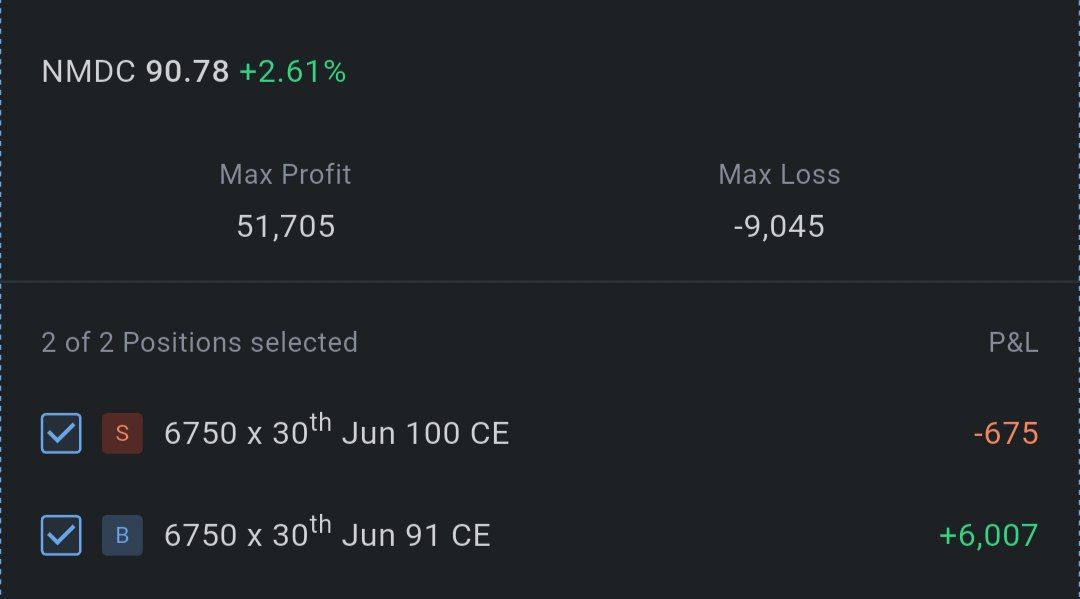Select the Max Profit label
The image size is (1080, 599).
285,175
